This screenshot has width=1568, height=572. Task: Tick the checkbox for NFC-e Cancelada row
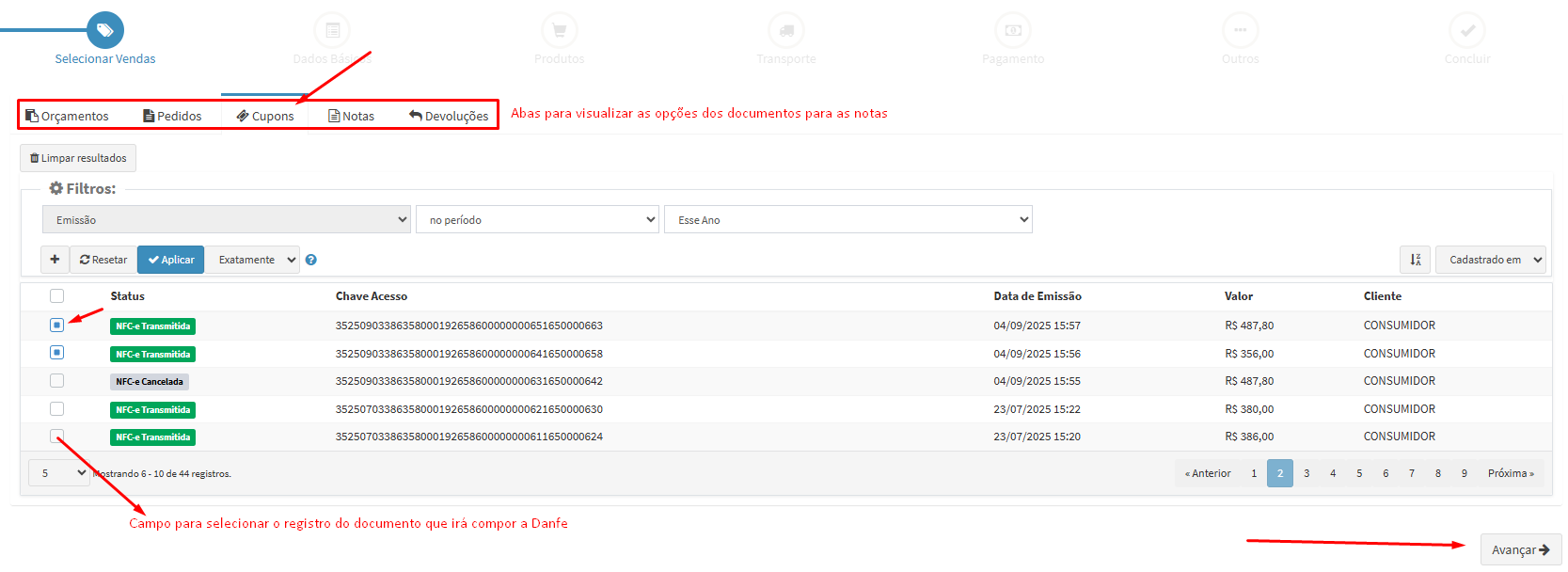click(57, 381)
